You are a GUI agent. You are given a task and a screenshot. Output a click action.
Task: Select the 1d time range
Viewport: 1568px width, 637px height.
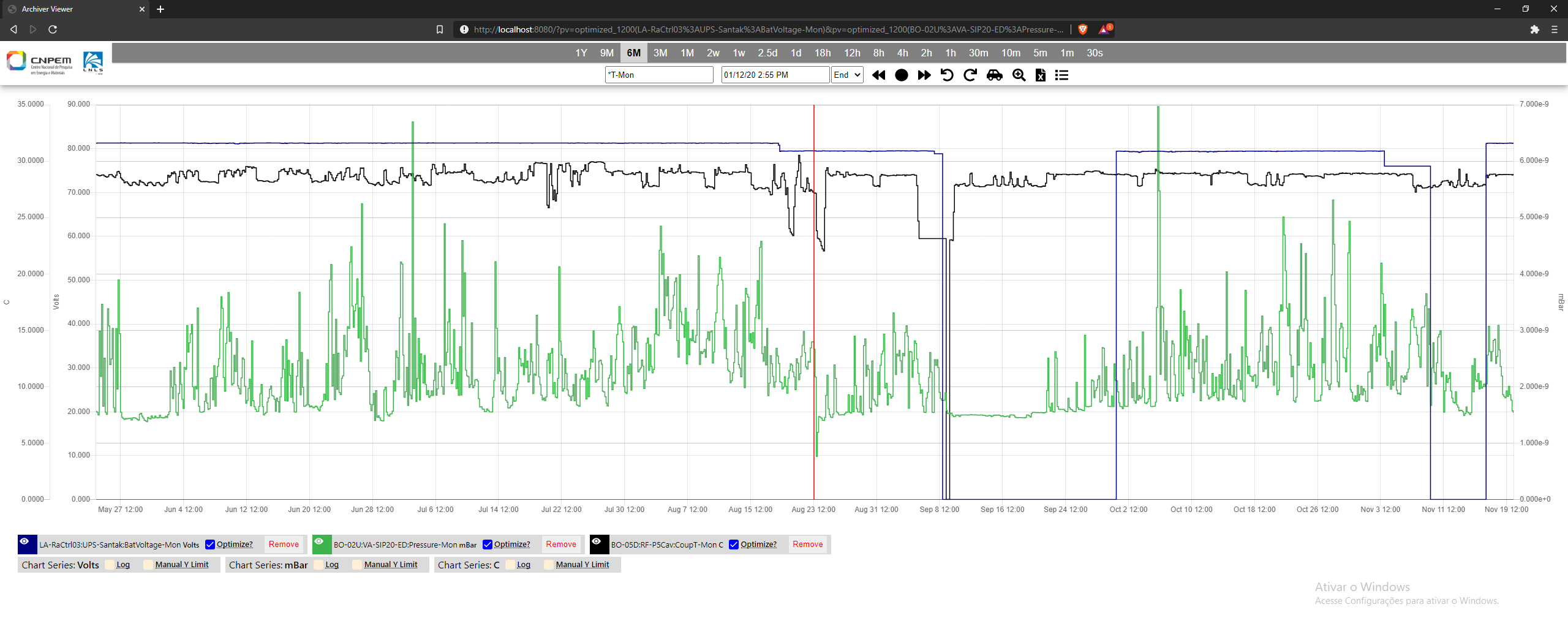click(x=796, y=53)
